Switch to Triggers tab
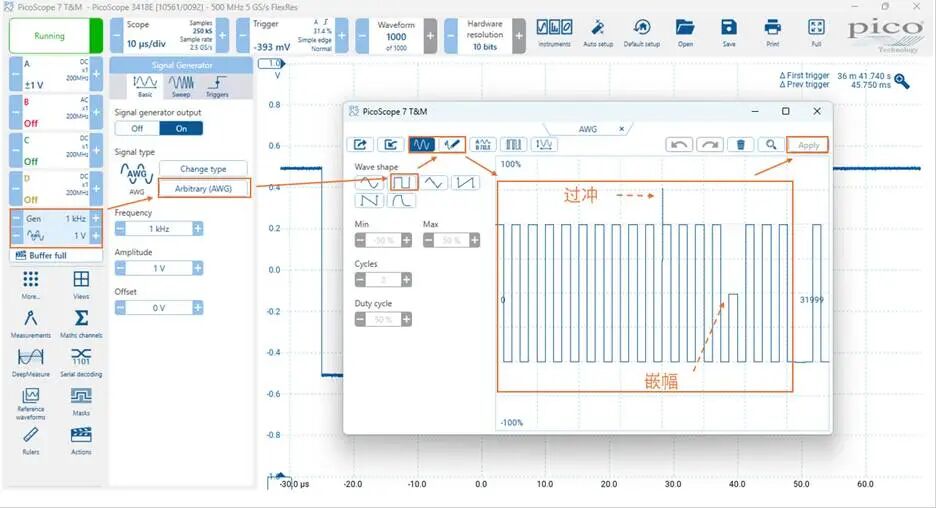The image size is (936, 508). pyautogui.click(x=217, y=87)
